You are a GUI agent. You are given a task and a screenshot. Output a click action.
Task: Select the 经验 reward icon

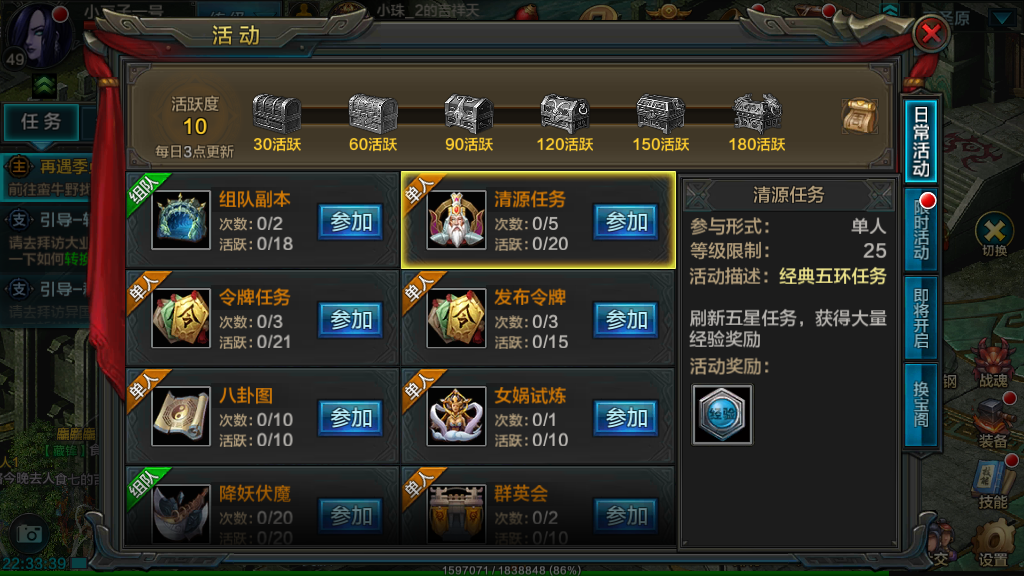722,415
